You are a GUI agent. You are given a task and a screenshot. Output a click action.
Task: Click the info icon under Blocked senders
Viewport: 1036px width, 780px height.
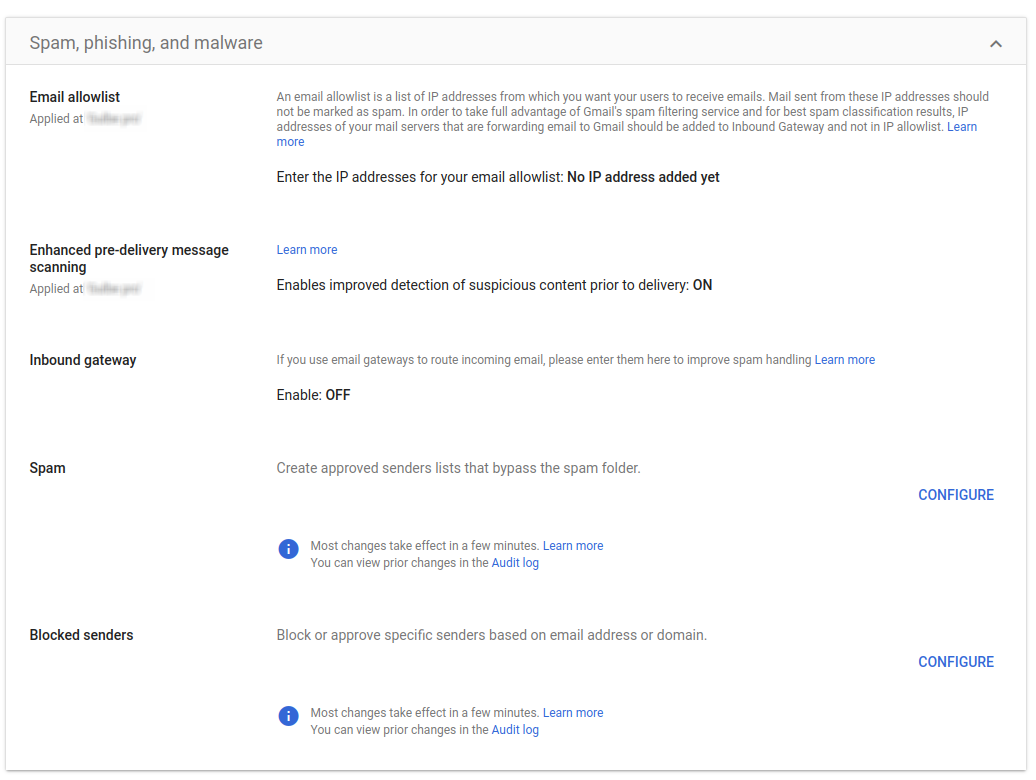(x=288, y=716)
